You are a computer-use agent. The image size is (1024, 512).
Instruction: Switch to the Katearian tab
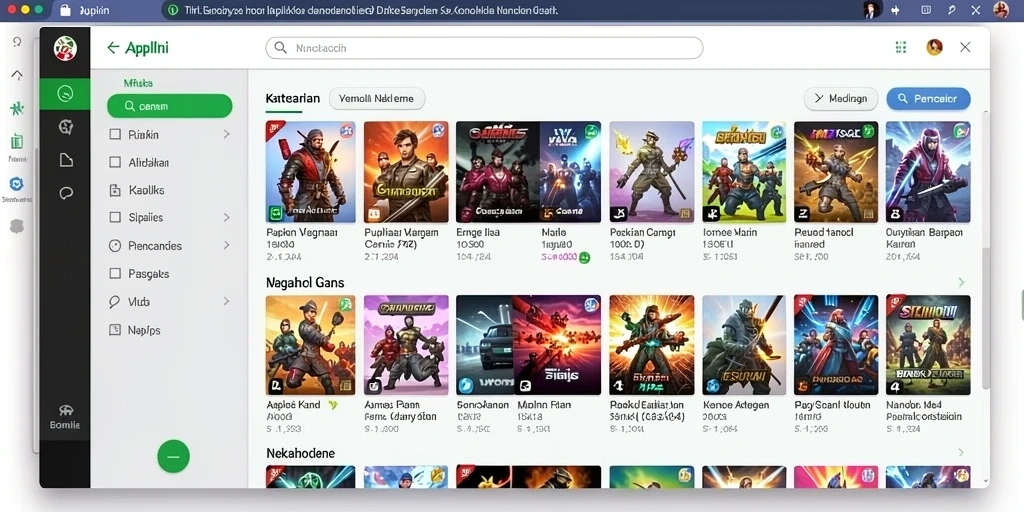click(293, 99)
